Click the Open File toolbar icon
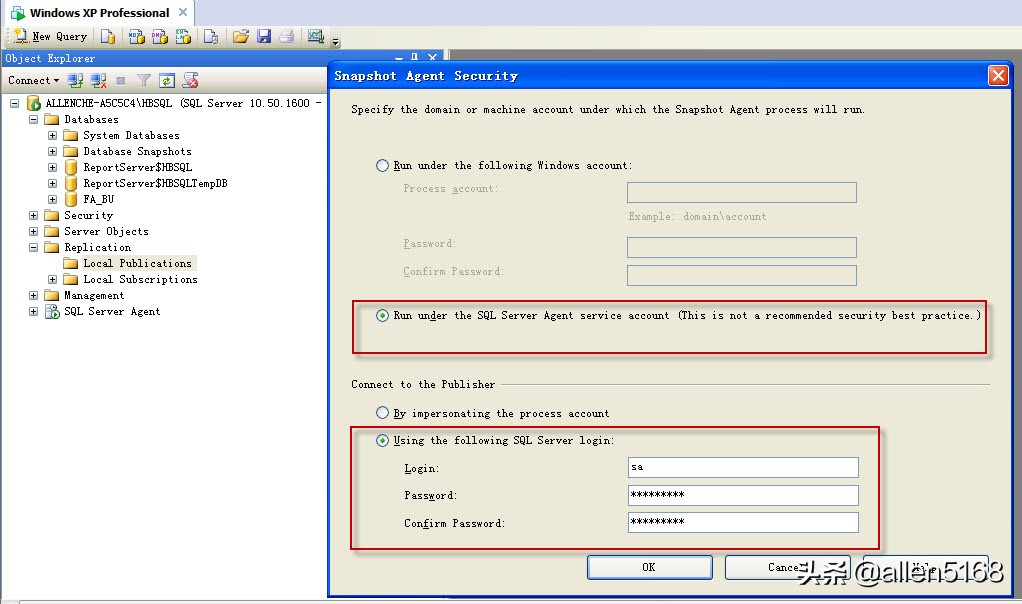The width and height of the screenshot is (1022, 604). coord(241,36)
